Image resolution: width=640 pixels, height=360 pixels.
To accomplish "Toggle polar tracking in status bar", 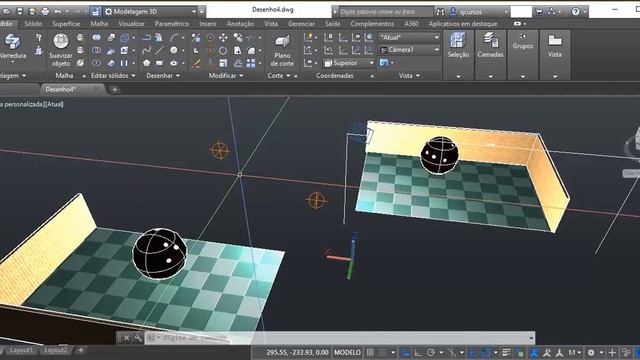I will [431, 352].
